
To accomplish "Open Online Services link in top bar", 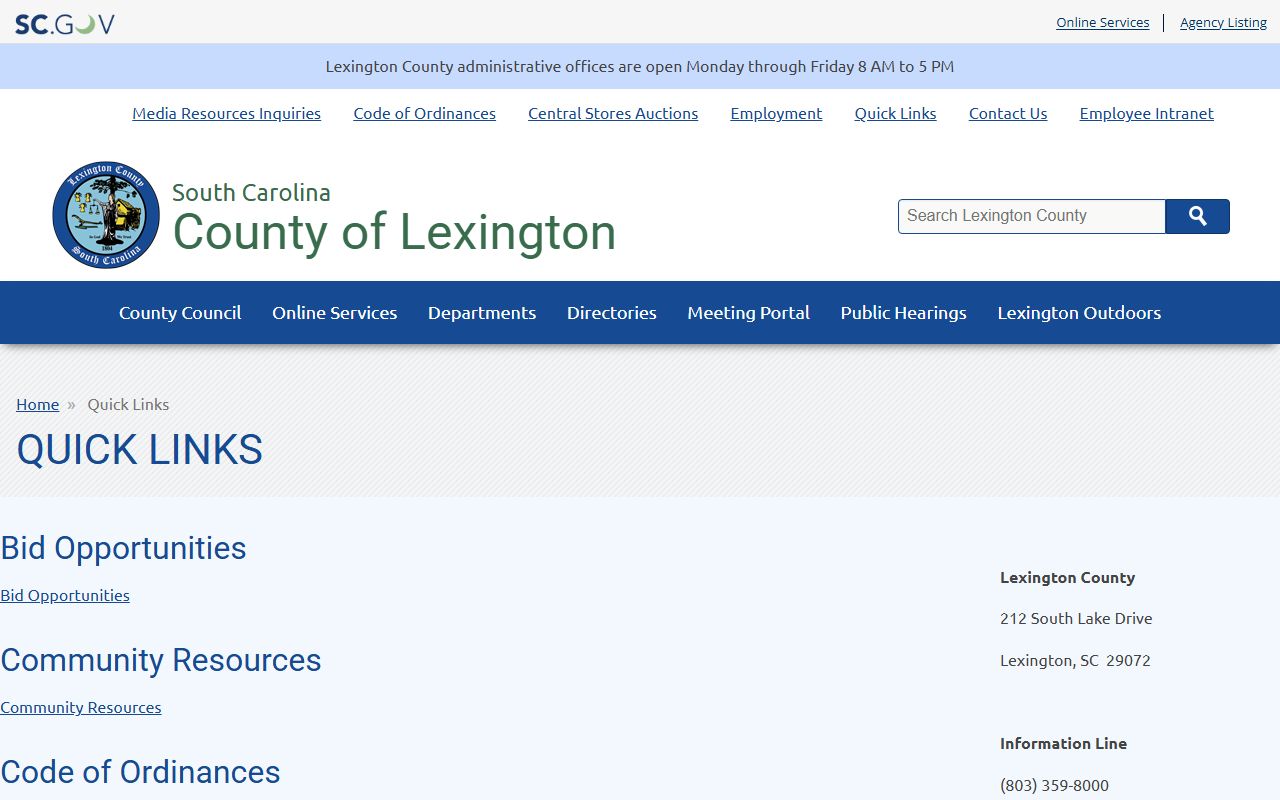I will [x=1102, y=22].
